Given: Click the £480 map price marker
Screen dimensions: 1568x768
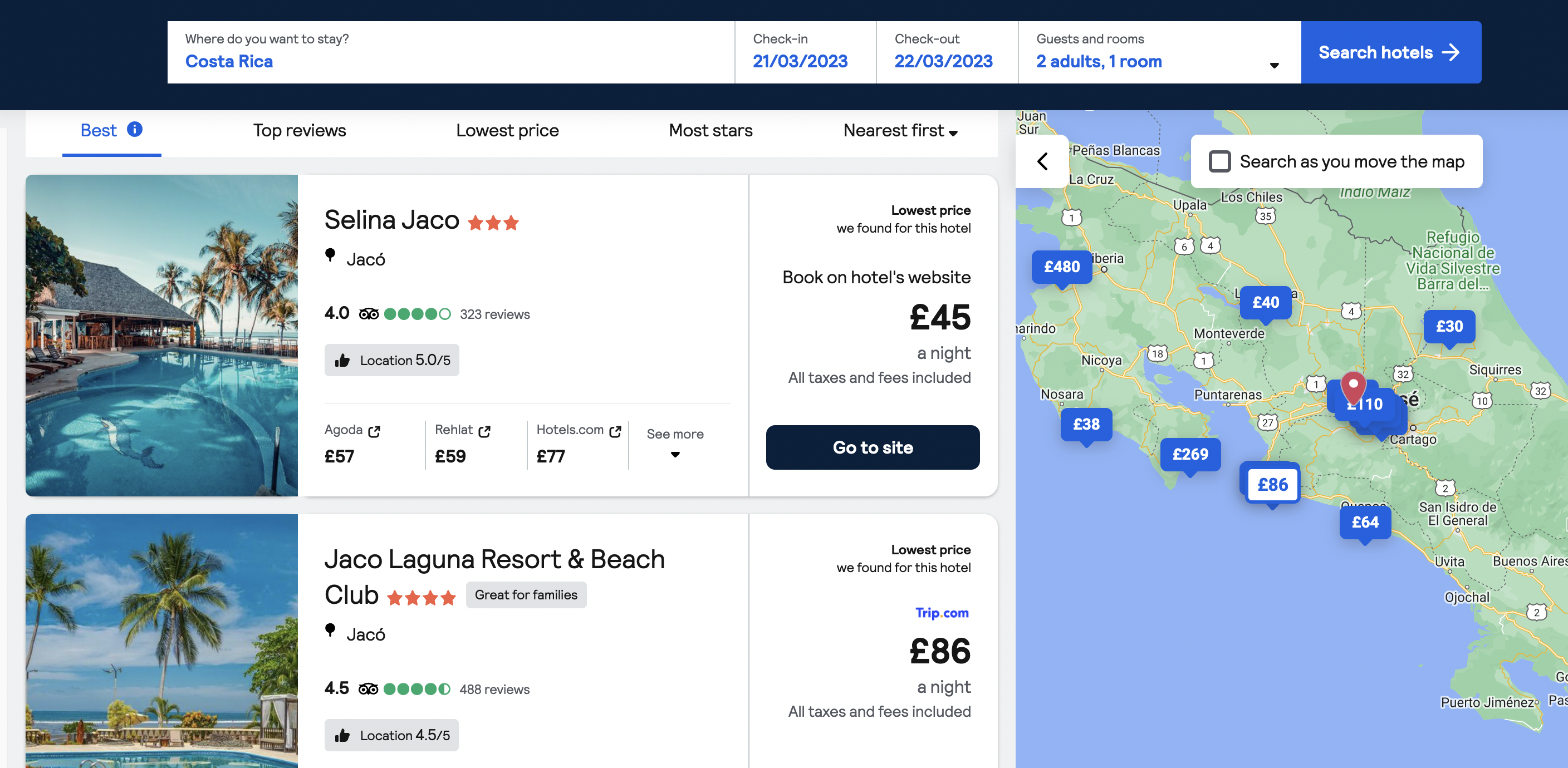Looking at the screenshot, I should pyautogui.click(x=1062, y=267).
